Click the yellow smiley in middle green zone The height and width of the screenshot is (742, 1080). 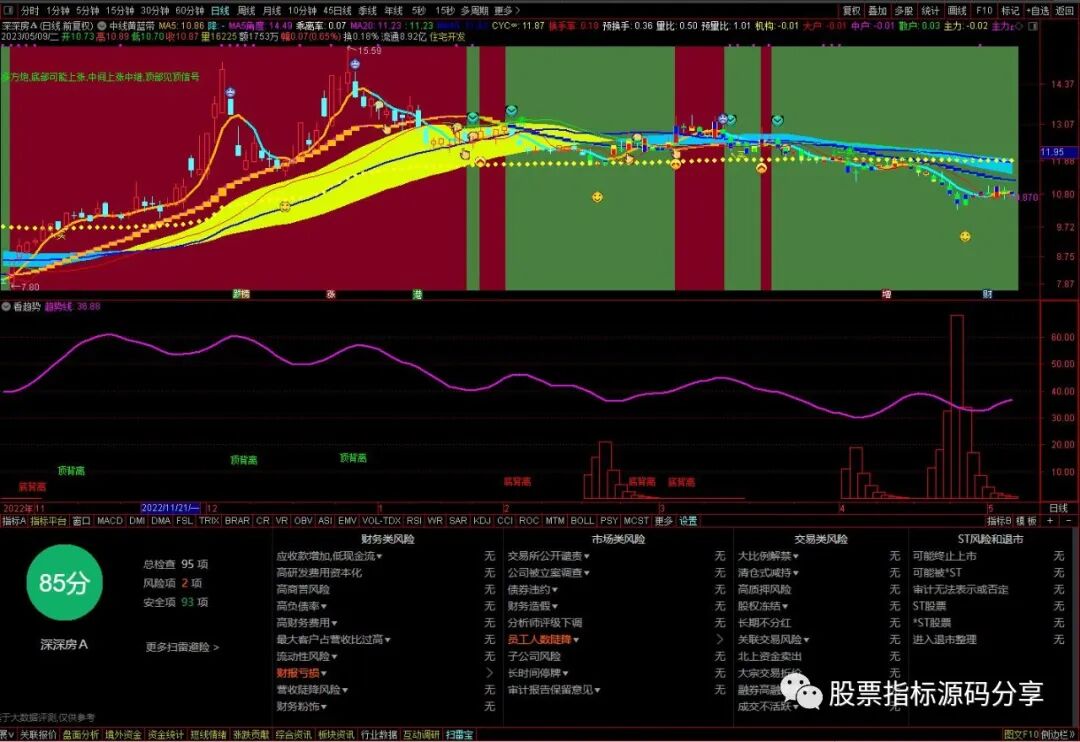597,198
